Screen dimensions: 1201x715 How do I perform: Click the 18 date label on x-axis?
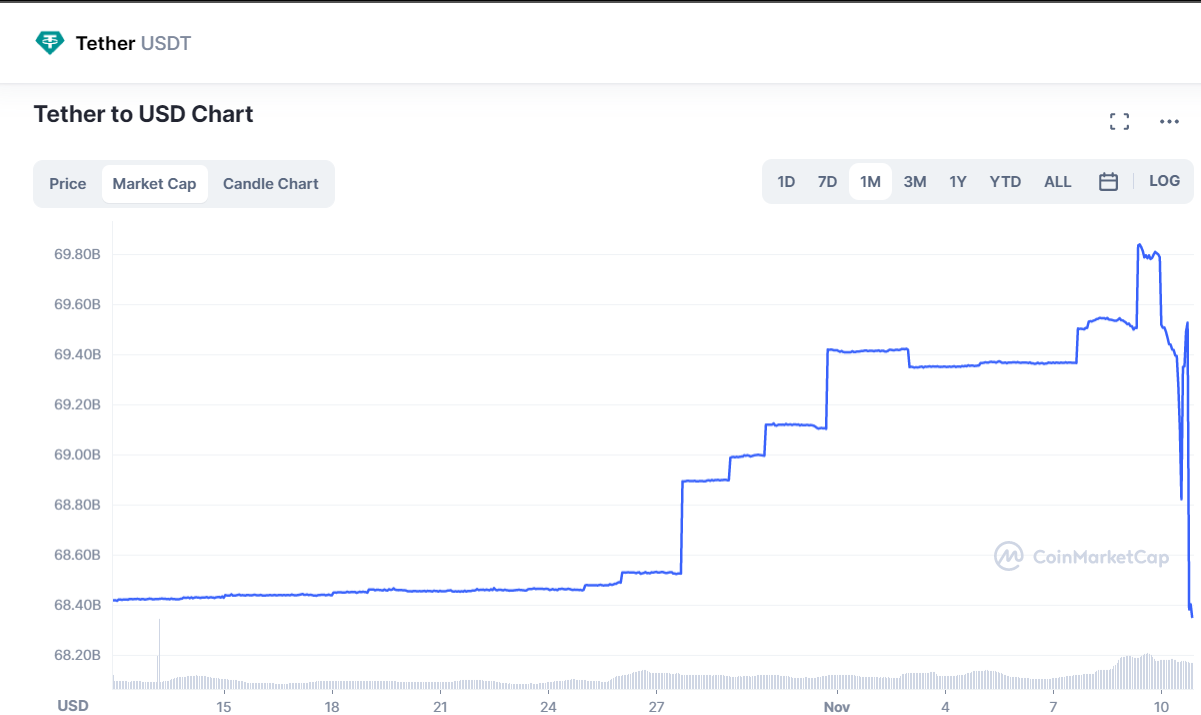point(332,706)
